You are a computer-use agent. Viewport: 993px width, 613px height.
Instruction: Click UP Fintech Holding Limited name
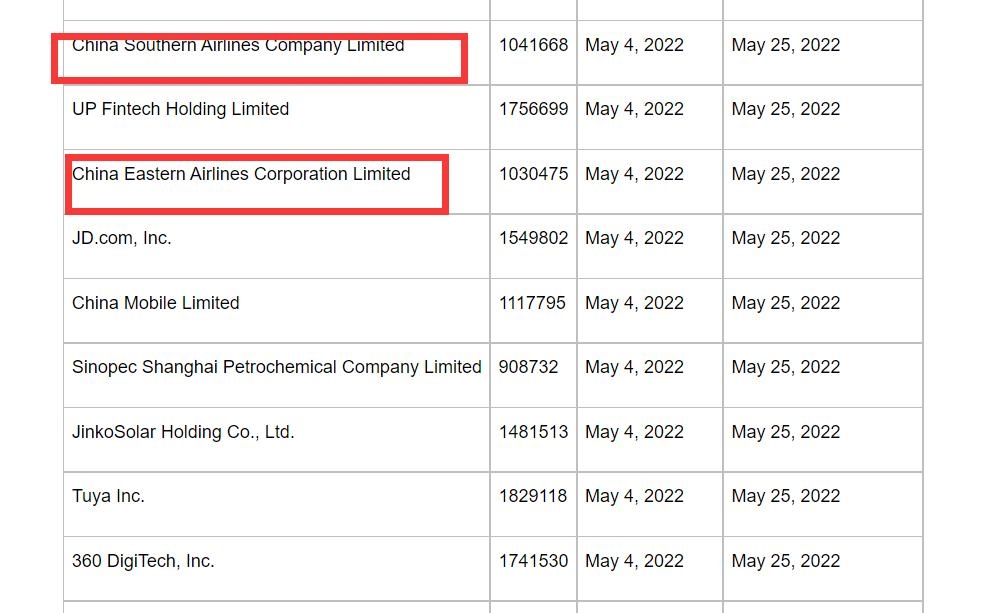pyautogui.click(x=180, y=109)
